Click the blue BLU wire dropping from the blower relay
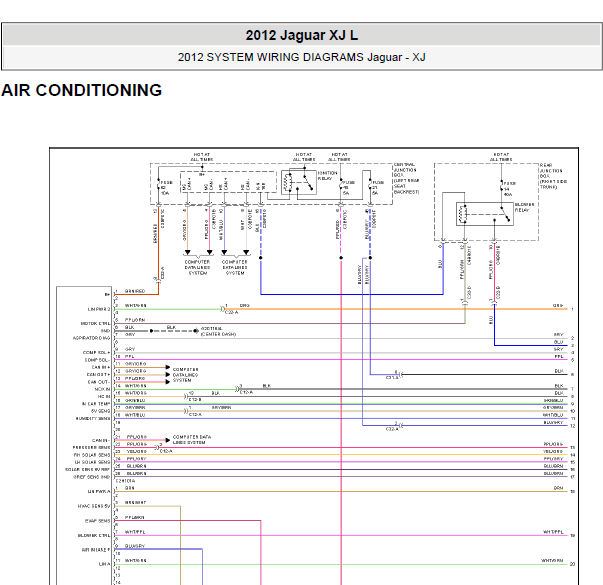Image resolution: width=603 pixels, height=585 pixels. click(494, 325)
